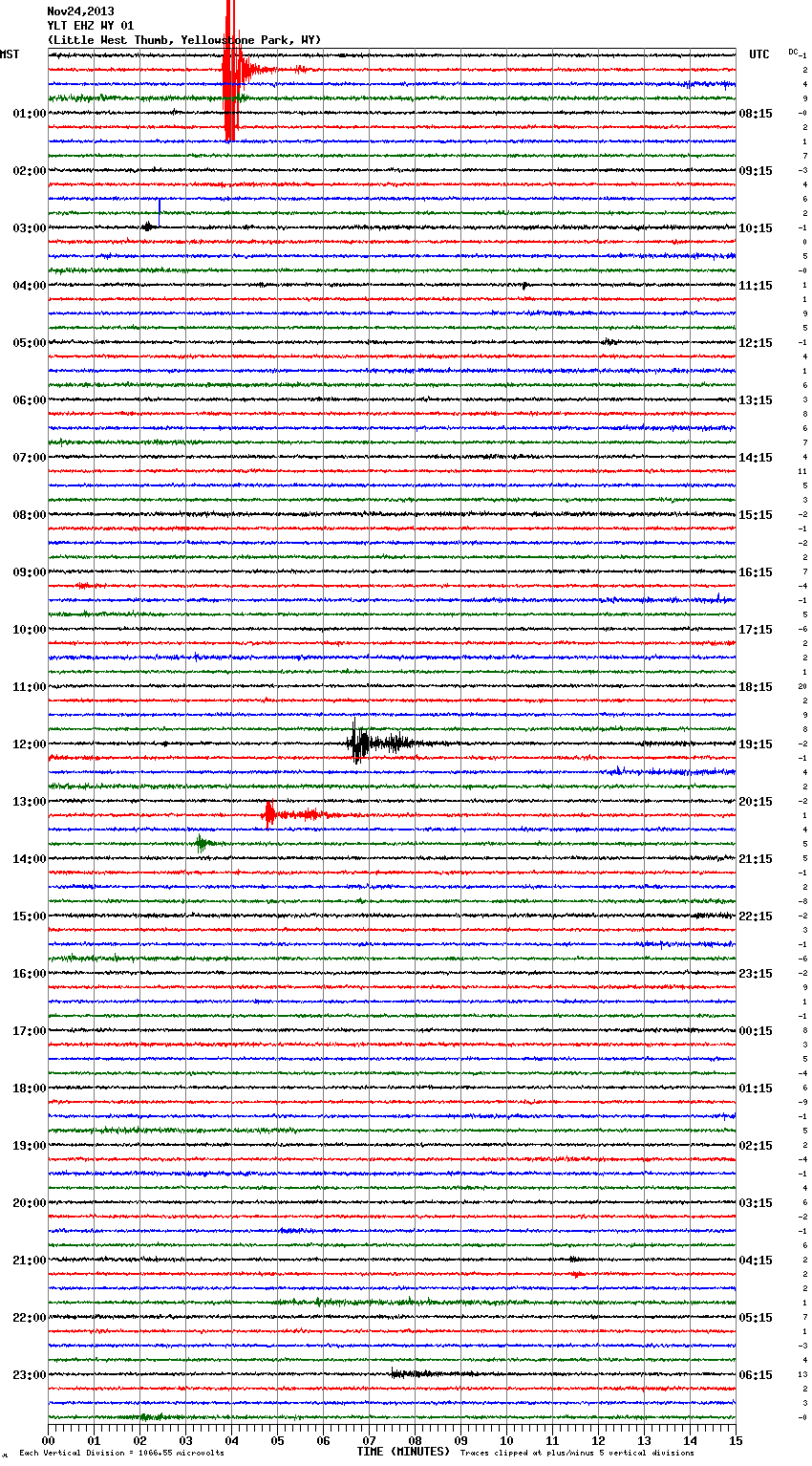Click the 20:15 UTC time label

(756, 802)
